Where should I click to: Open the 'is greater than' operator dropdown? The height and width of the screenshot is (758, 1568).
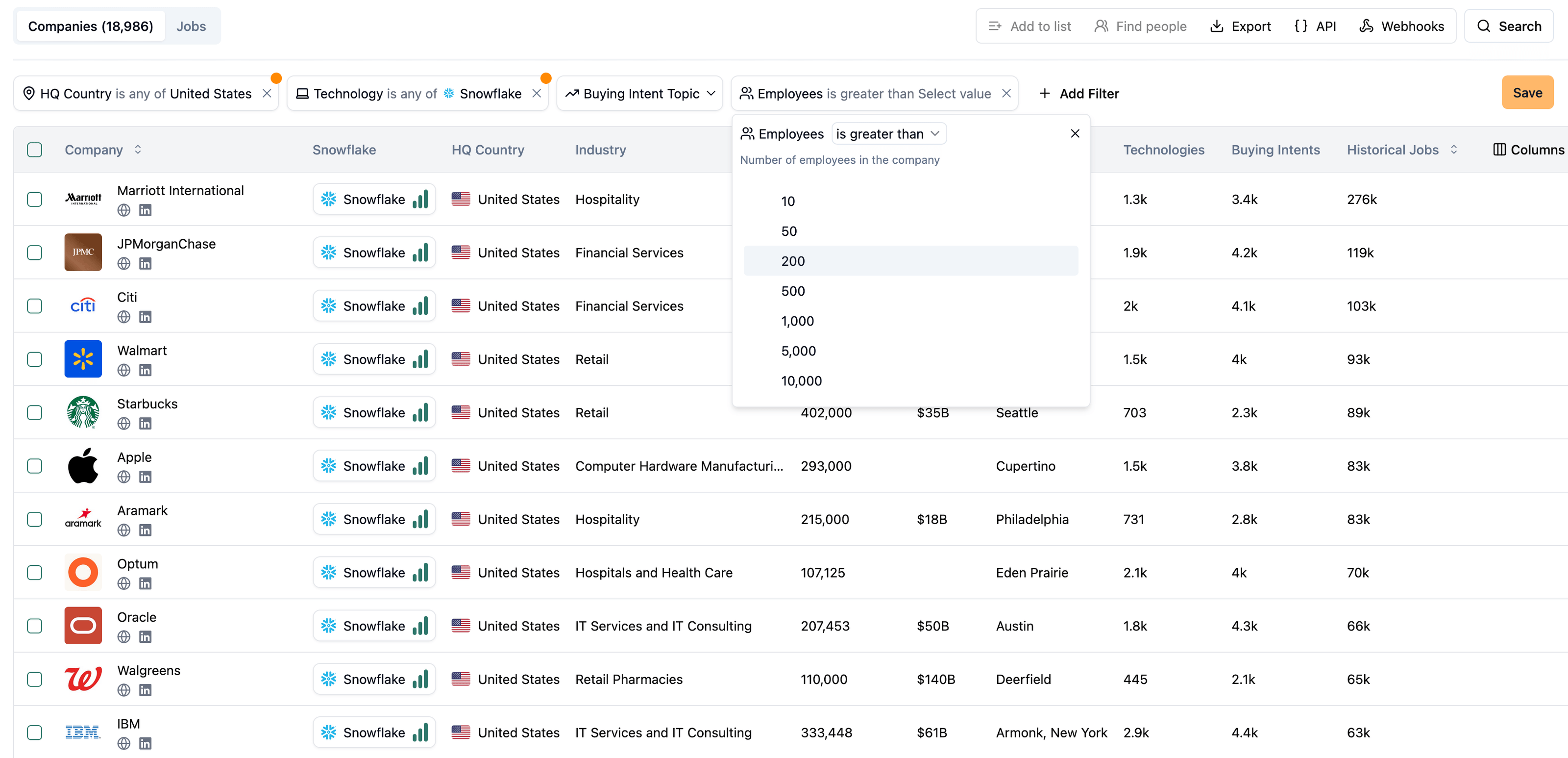coord(888,134)
